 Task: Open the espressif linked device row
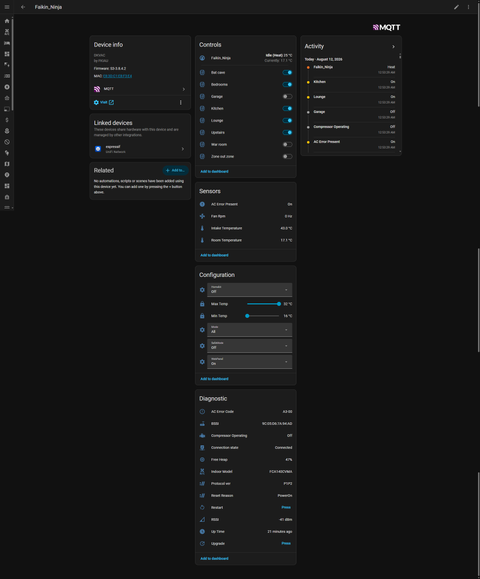[140, 149]
